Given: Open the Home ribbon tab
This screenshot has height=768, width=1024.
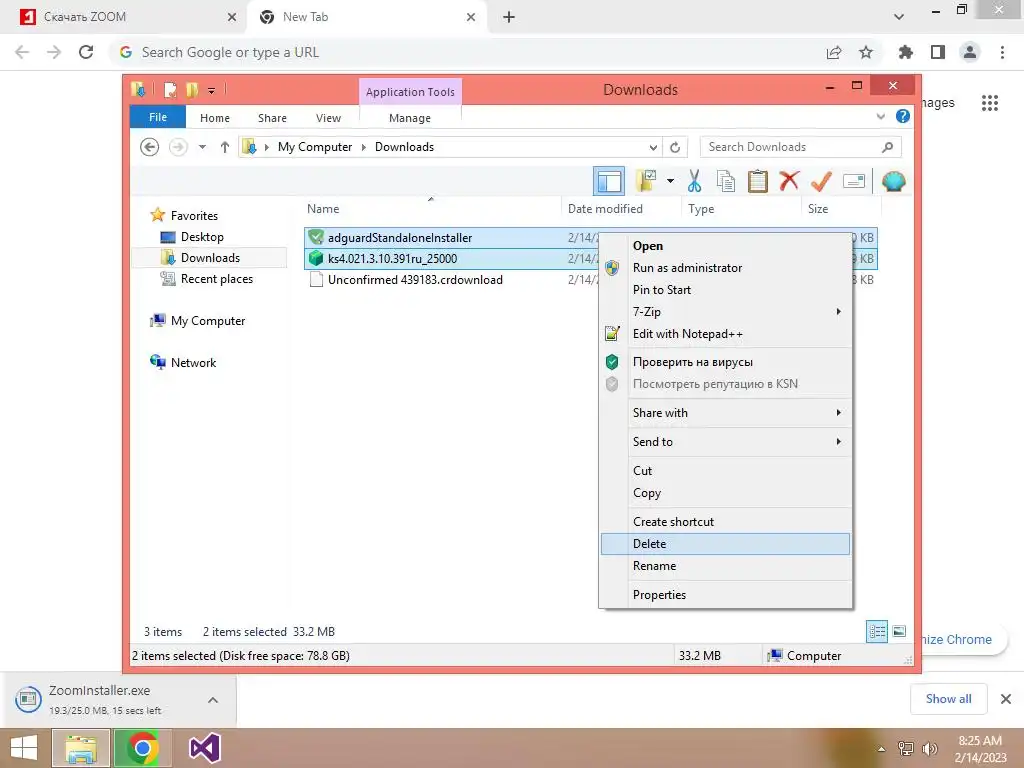Looking at the screenshot, I should [215, 118].
